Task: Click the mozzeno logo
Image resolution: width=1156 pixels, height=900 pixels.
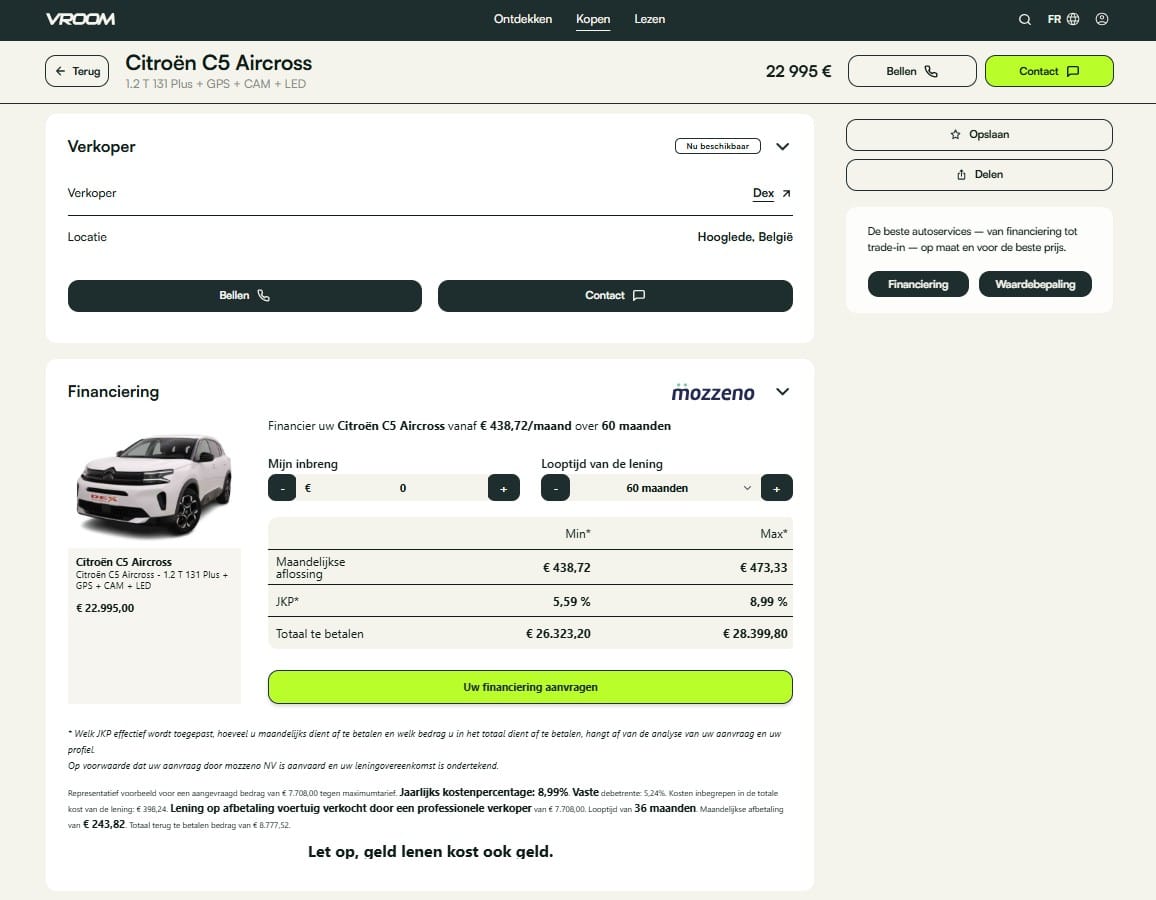Action: (x=713, y=392)
